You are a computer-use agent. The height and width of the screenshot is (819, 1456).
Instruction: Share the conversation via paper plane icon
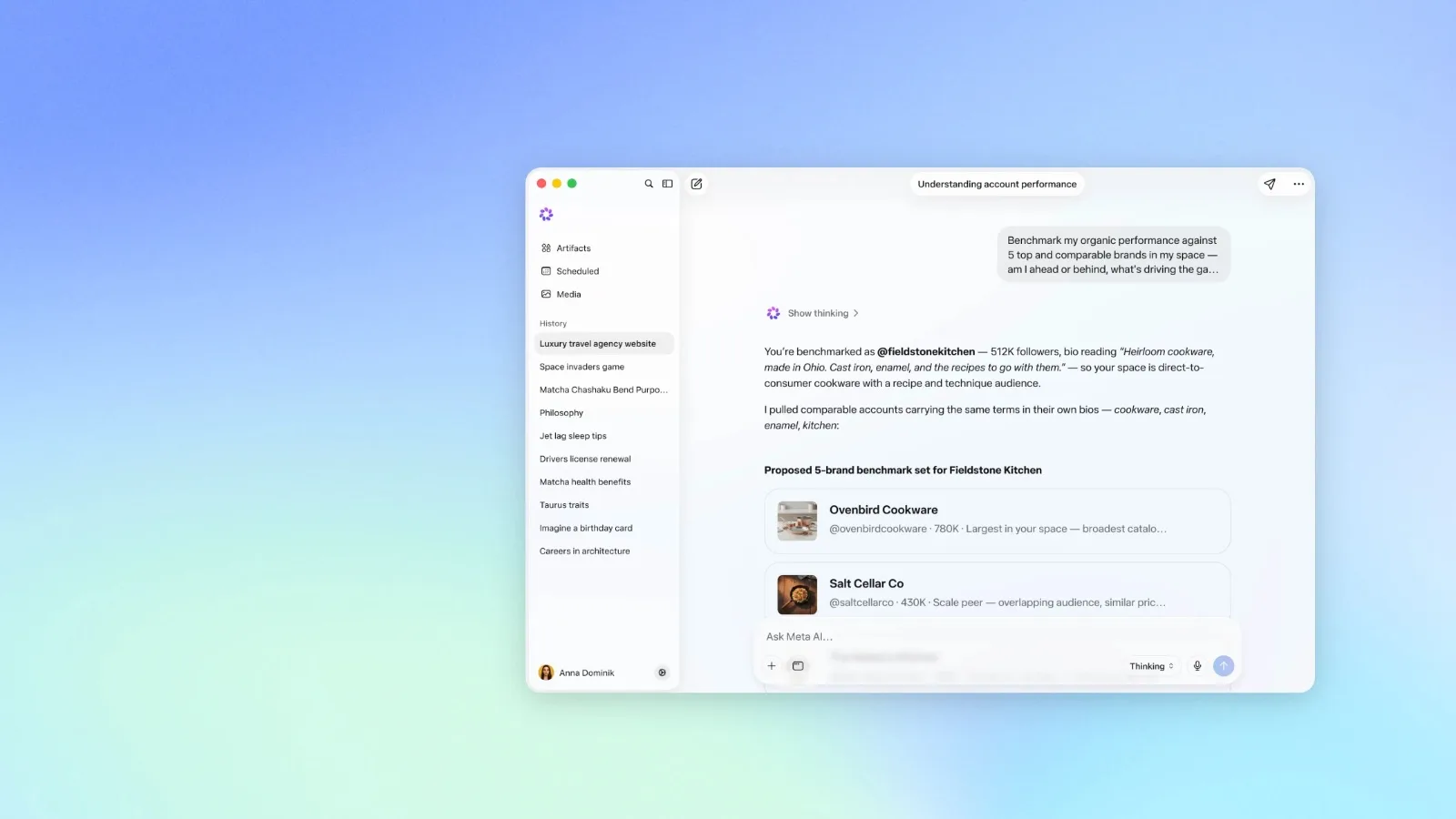[1269, 184]
